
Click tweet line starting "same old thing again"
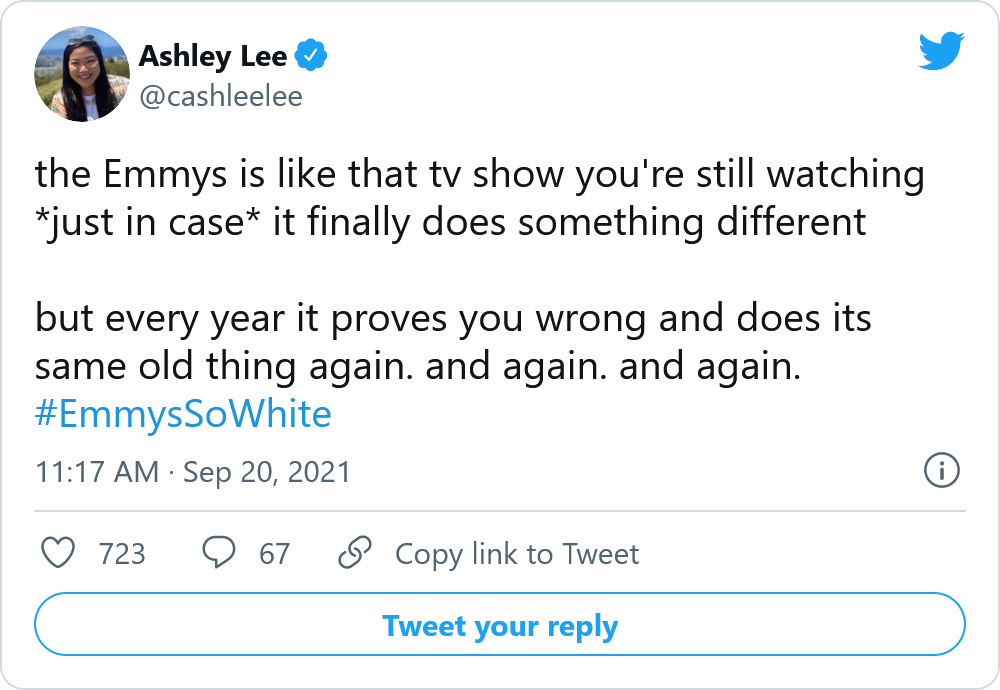click(418, 366)
